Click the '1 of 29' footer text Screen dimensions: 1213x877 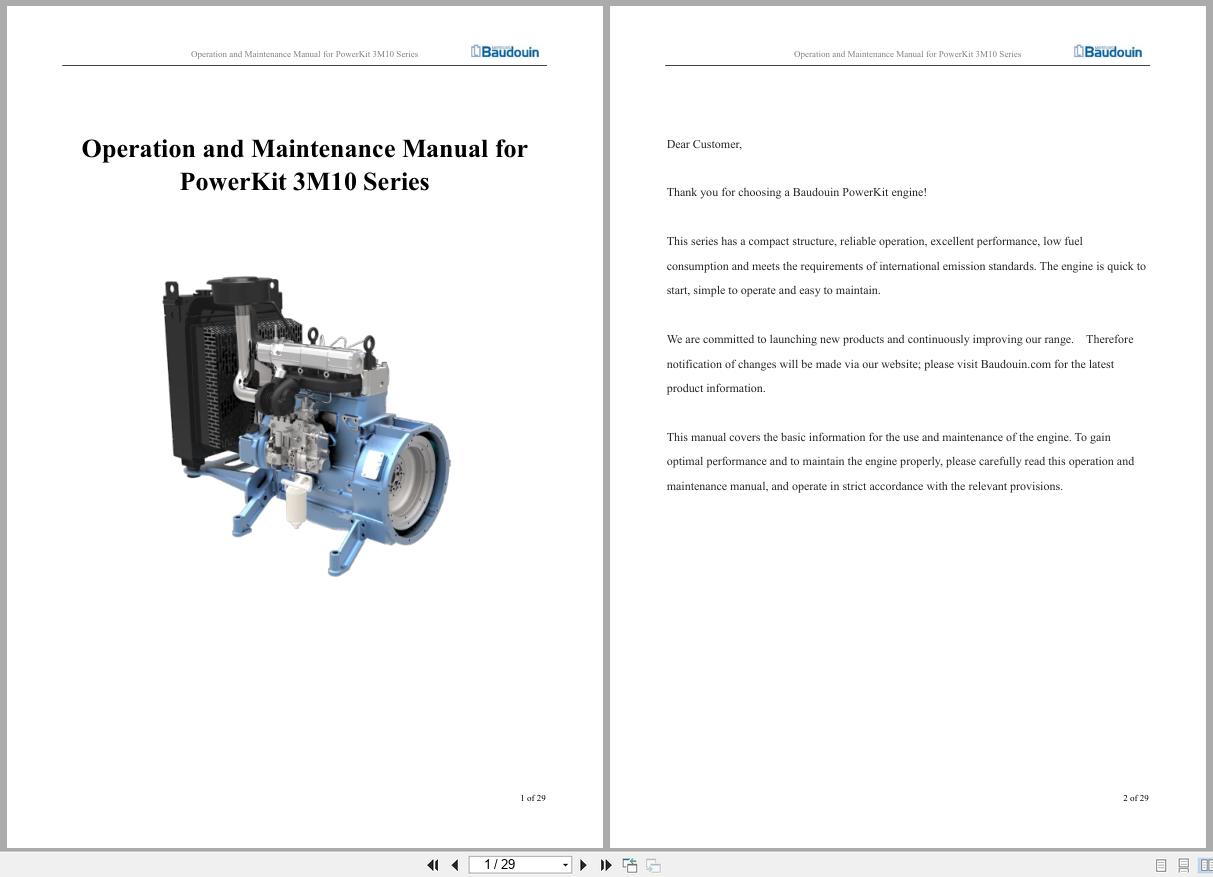[533, 798]
